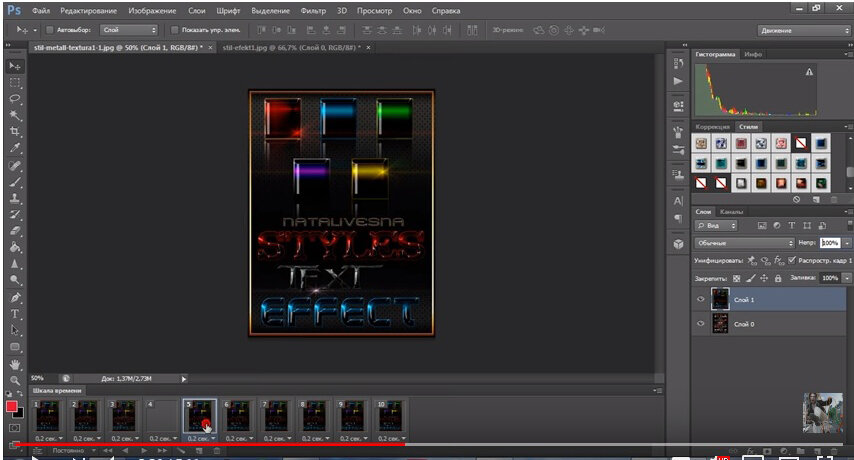The image size is (854, 460).
Task: Toggle the Показать упр. элем. checkbox
Action: 175,30
